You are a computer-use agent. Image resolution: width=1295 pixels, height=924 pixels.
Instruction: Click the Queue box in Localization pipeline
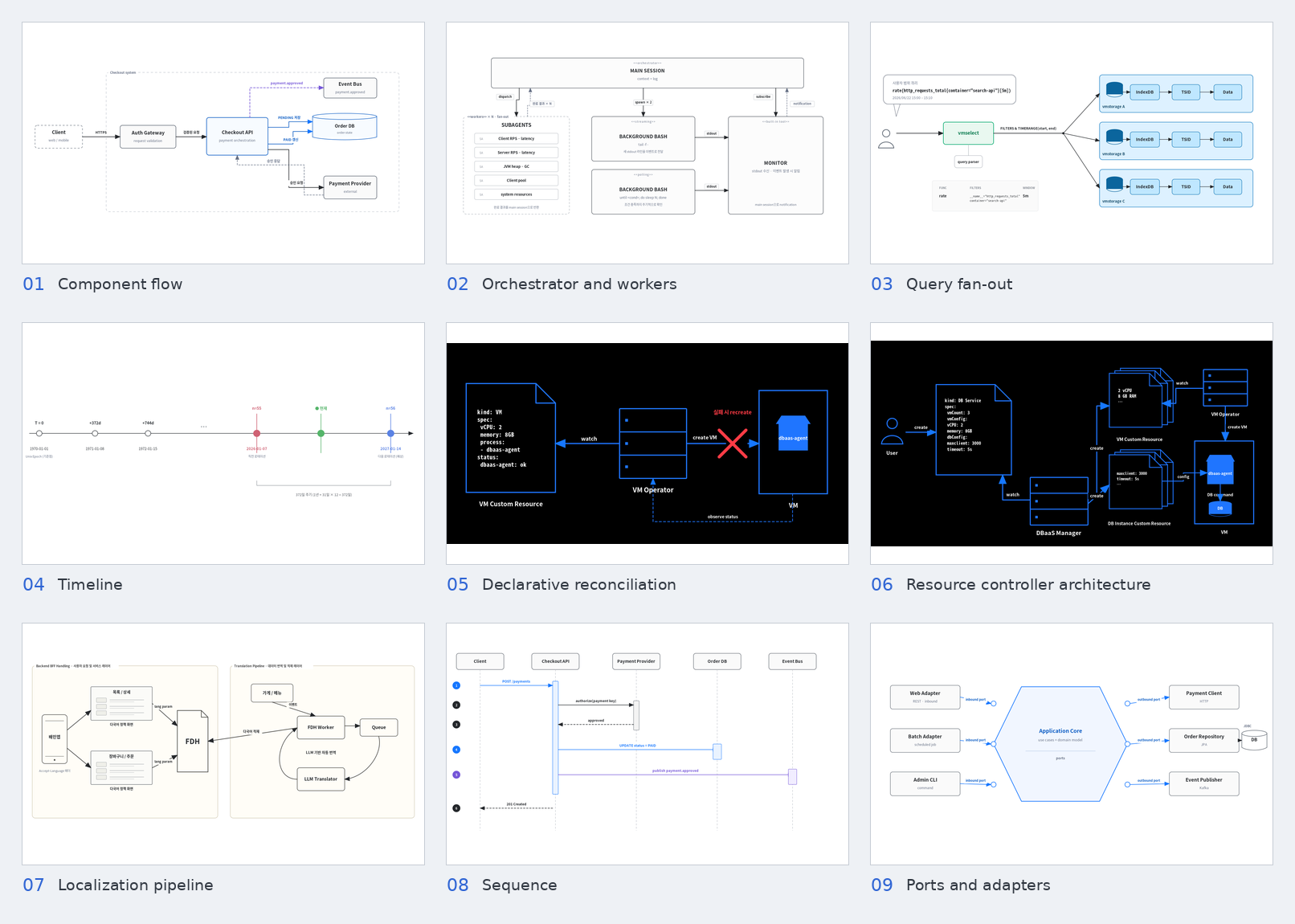pyautogui.click(x=378, y=727)
